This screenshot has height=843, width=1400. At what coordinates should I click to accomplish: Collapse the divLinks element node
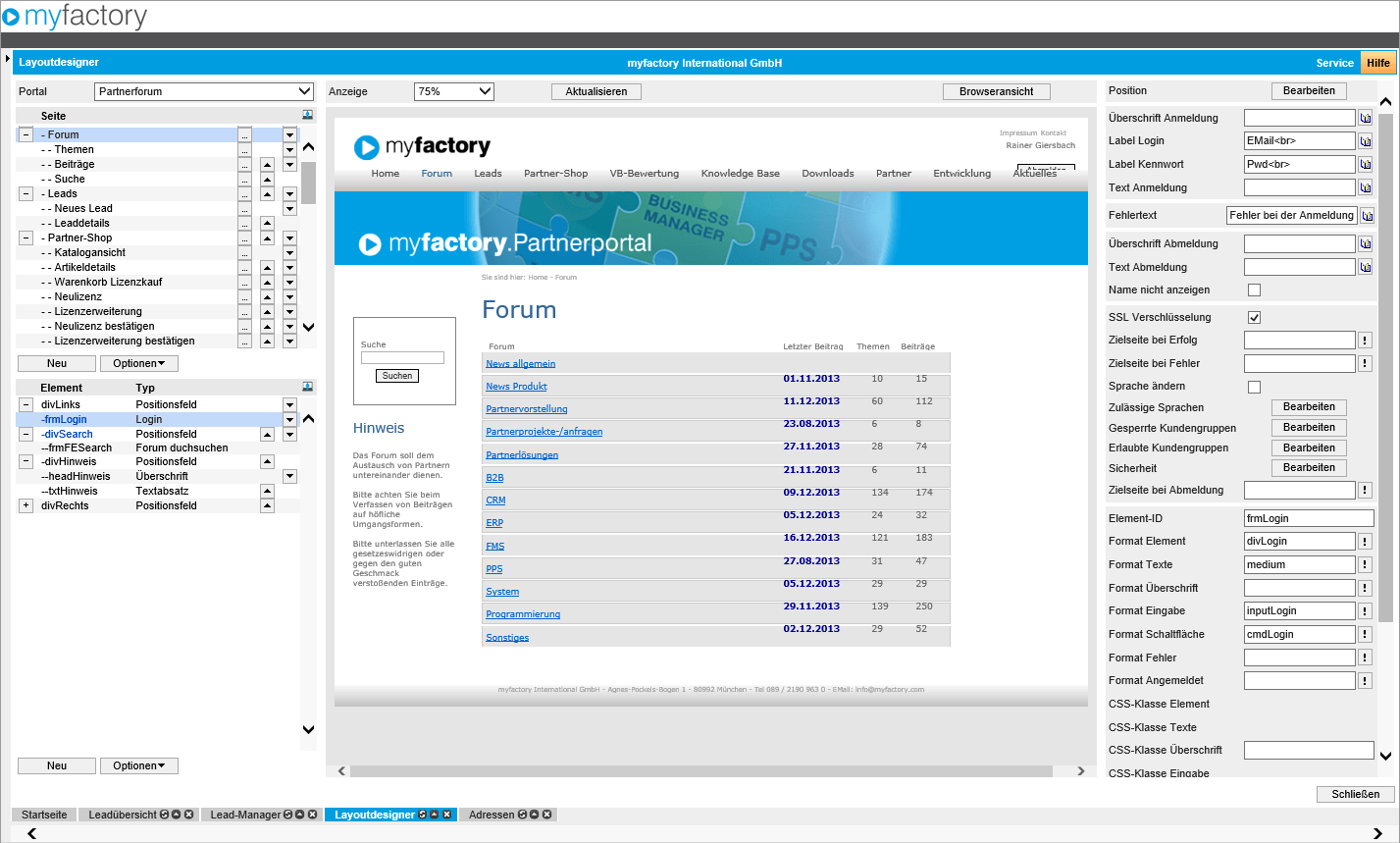pos(26,405)
